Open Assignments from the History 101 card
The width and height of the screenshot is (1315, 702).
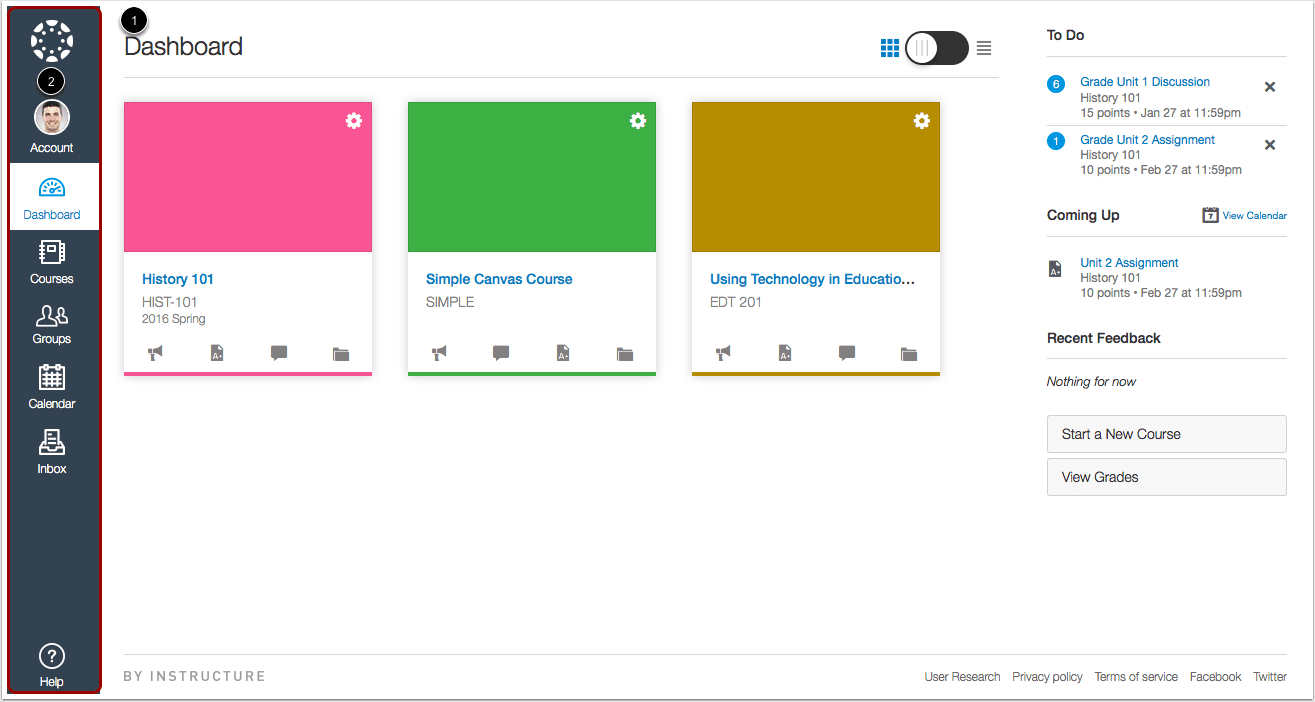[x=216, y=353]
